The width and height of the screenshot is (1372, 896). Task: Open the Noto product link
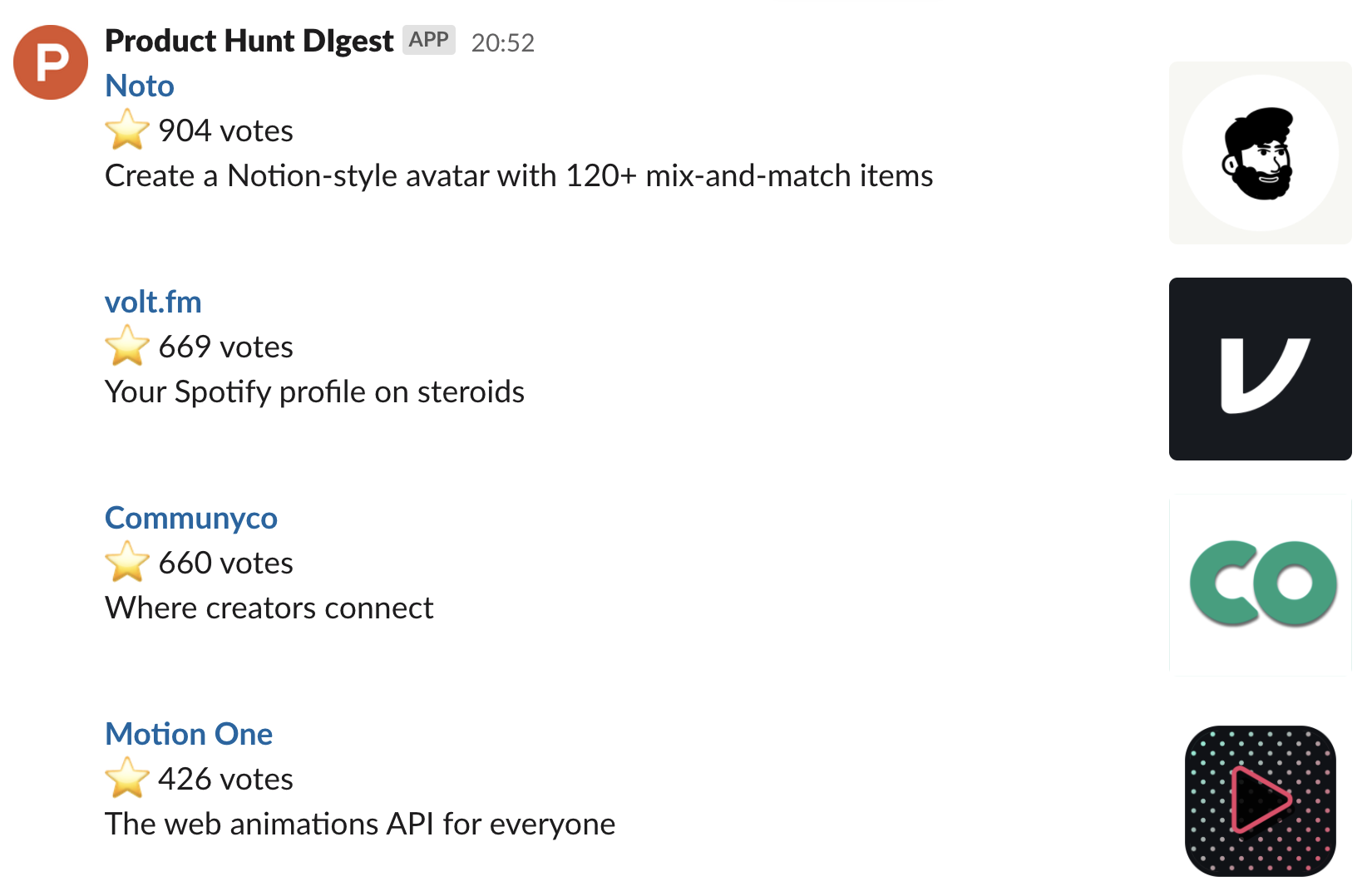[139, 86]
